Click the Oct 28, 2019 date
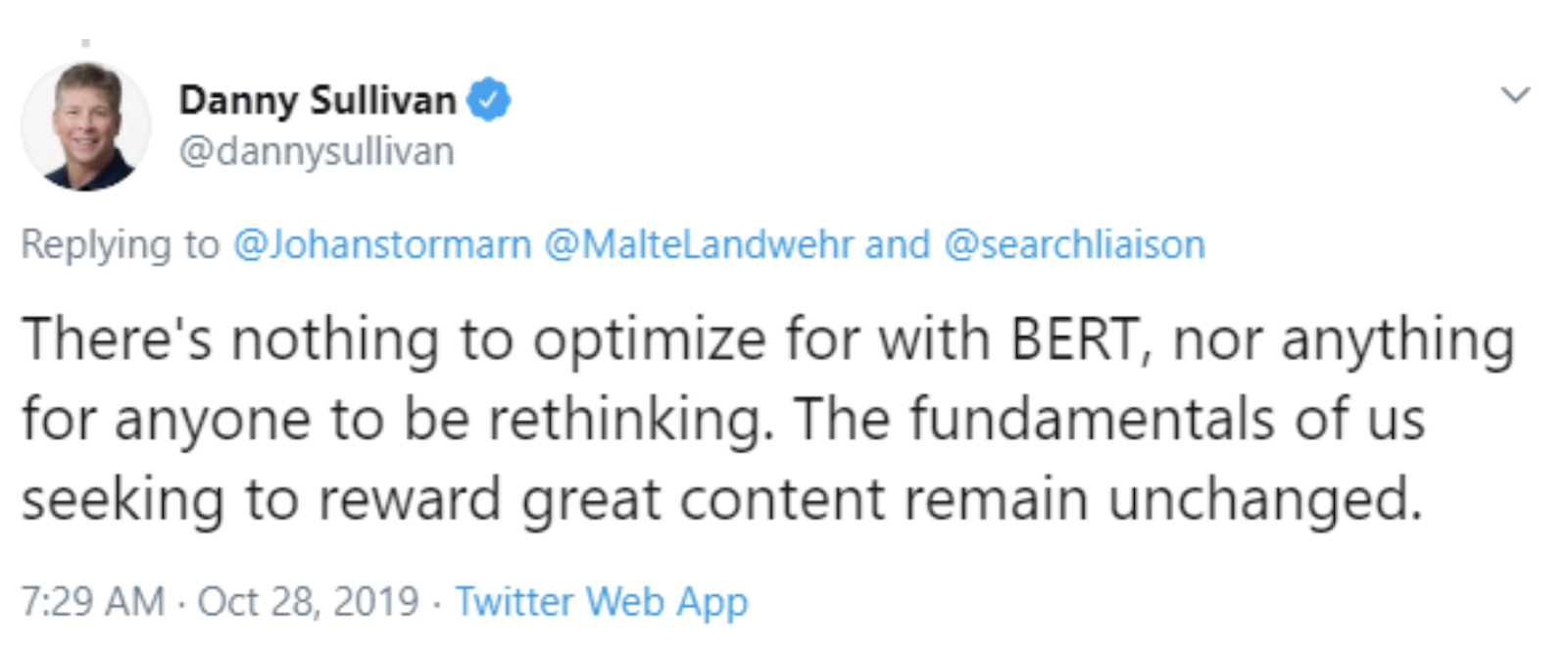This screenshot has width=1568, height=659. 308,601
